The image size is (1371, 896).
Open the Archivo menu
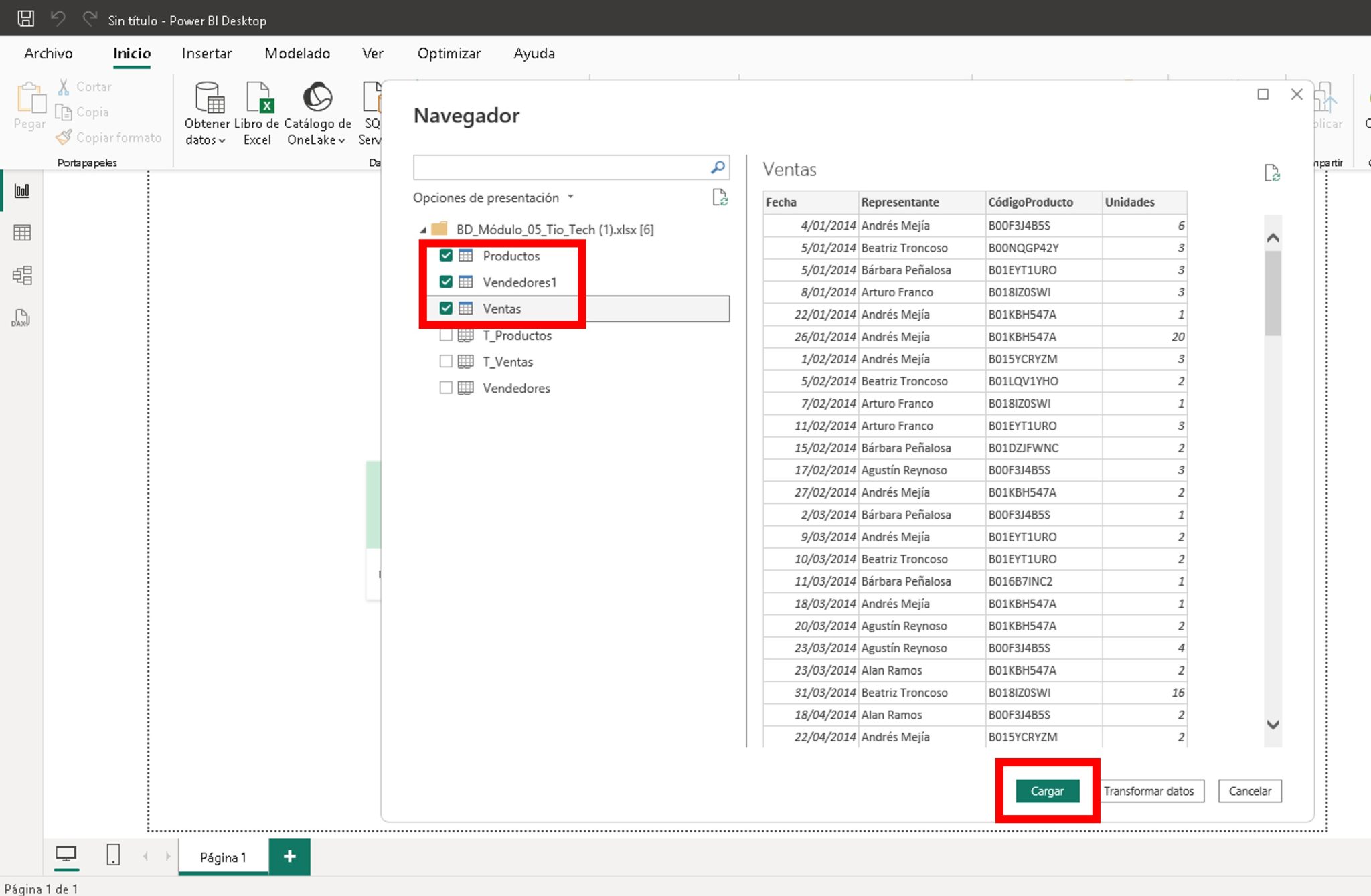click(x=48, y=53)
